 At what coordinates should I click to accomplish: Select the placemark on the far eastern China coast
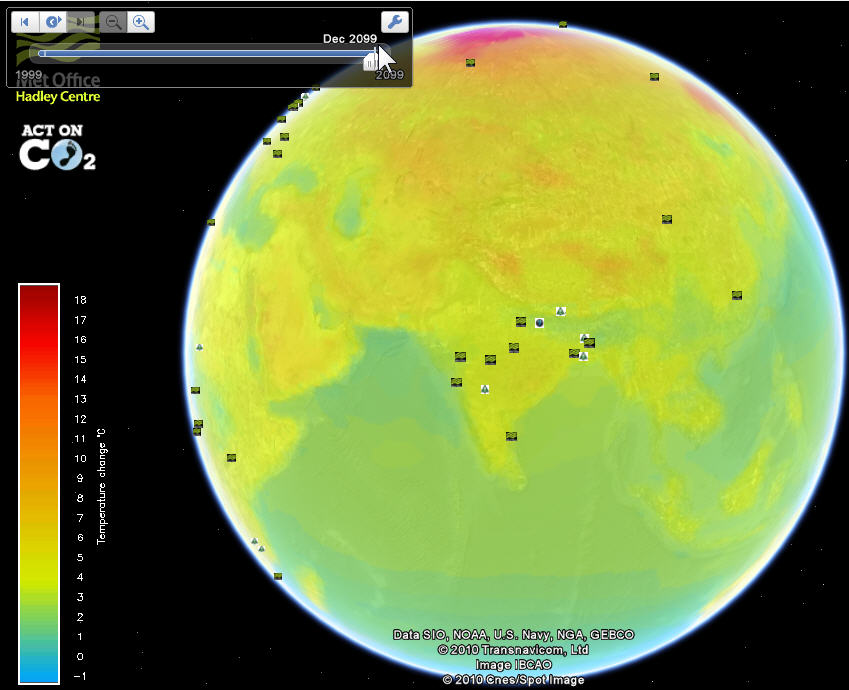(x=737, y=295)
